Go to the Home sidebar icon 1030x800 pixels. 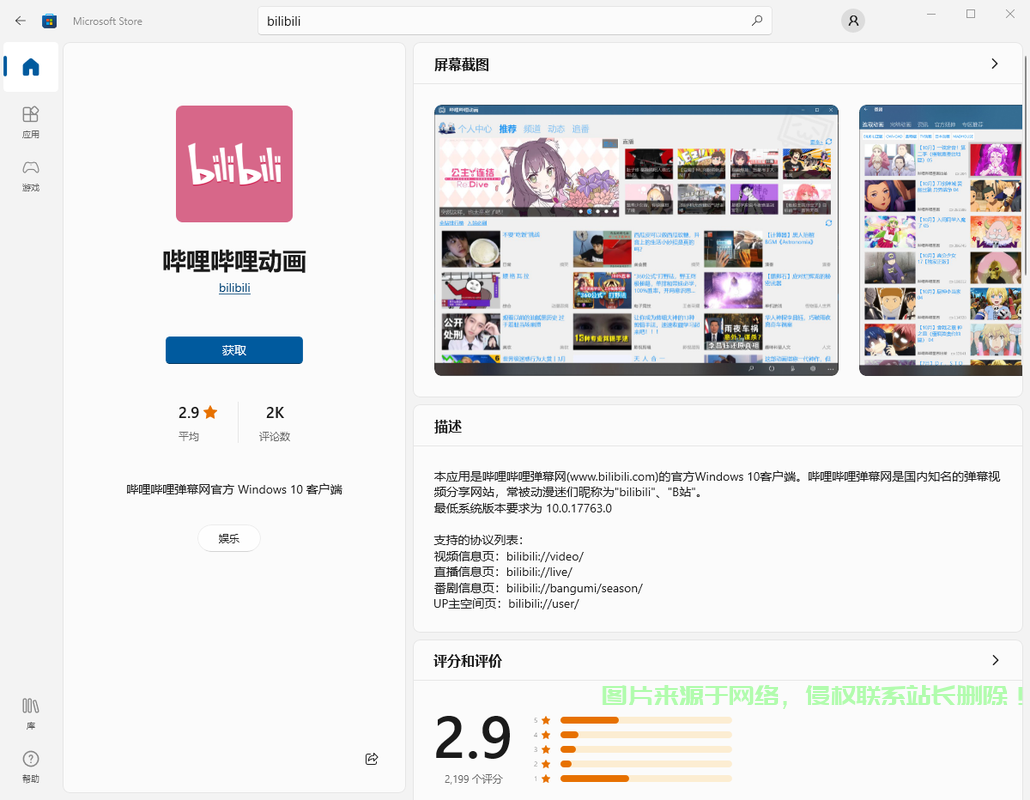(x=30, y=67)
